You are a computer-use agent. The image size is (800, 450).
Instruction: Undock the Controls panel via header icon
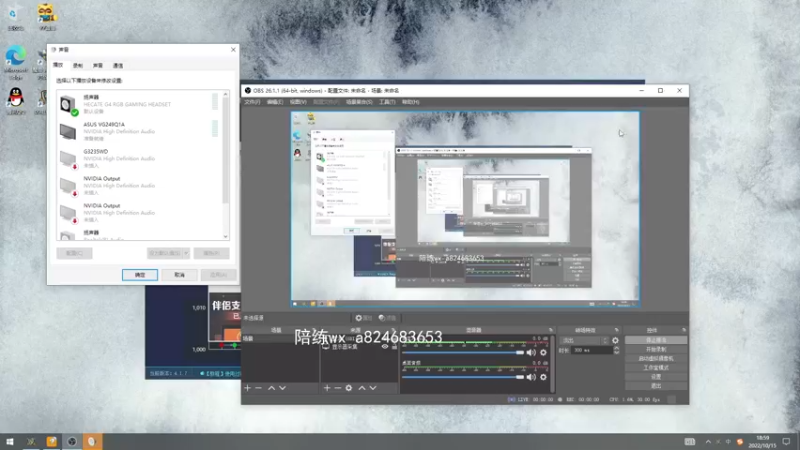684,330
